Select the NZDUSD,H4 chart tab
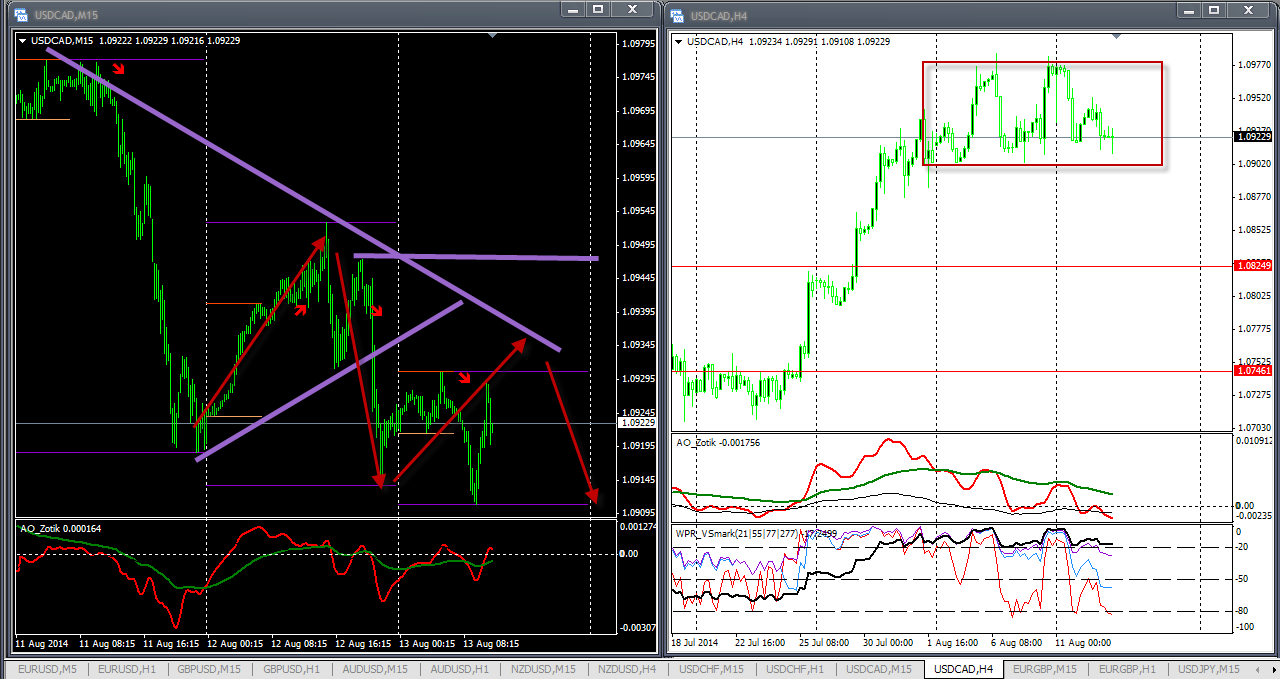The height and width of the screenshot is (679, 1280). (626, 669)
